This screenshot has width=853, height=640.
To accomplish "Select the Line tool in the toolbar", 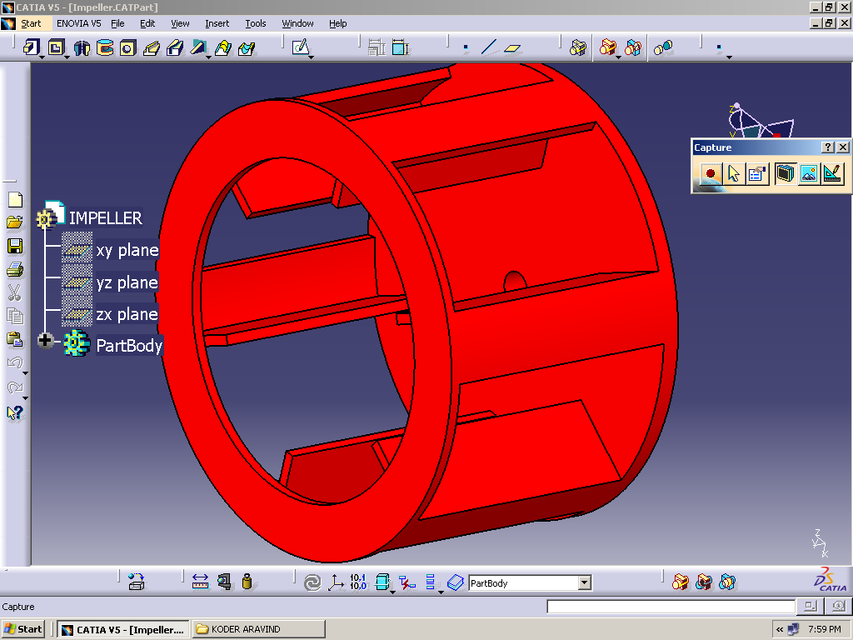I will coord(490,46).
